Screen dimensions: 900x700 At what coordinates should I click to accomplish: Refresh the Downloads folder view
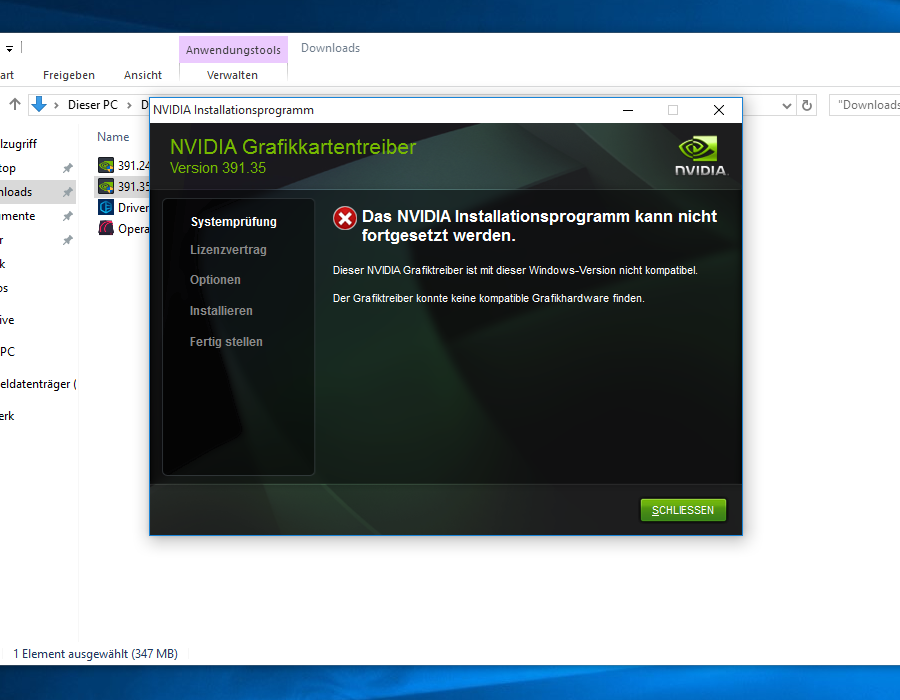click(x=807, y=106)
